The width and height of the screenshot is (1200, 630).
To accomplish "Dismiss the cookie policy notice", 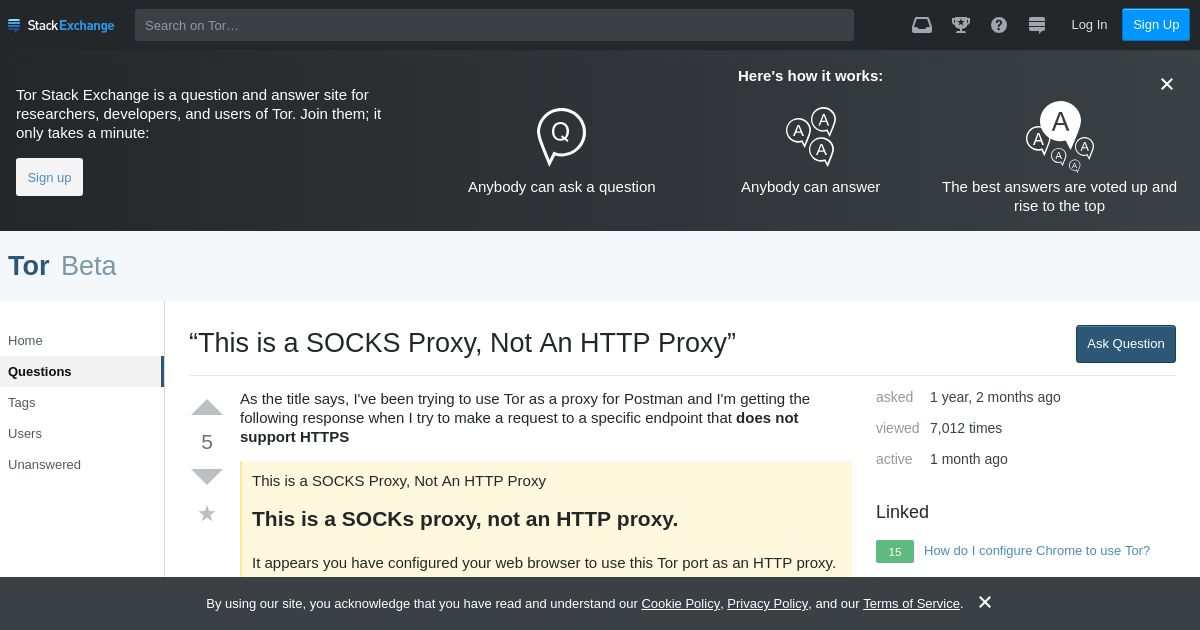I will (985, 602).
